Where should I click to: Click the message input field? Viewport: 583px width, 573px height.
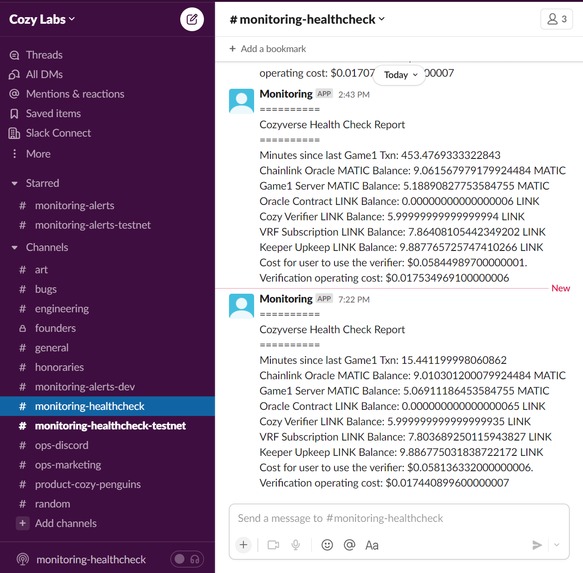(x=399, y=518)
